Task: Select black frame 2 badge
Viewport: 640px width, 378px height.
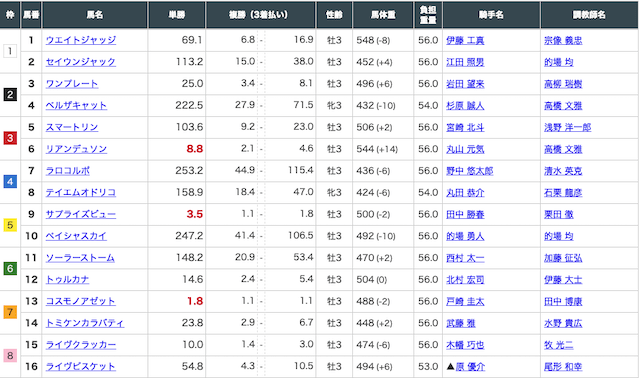Action: pos(10,95)
